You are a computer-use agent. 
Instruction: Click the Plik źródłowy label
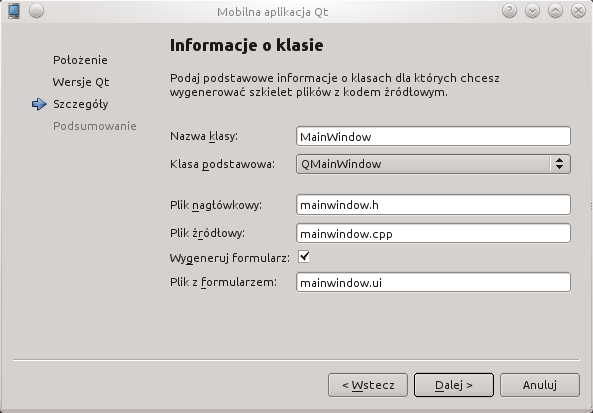[207, 233]
